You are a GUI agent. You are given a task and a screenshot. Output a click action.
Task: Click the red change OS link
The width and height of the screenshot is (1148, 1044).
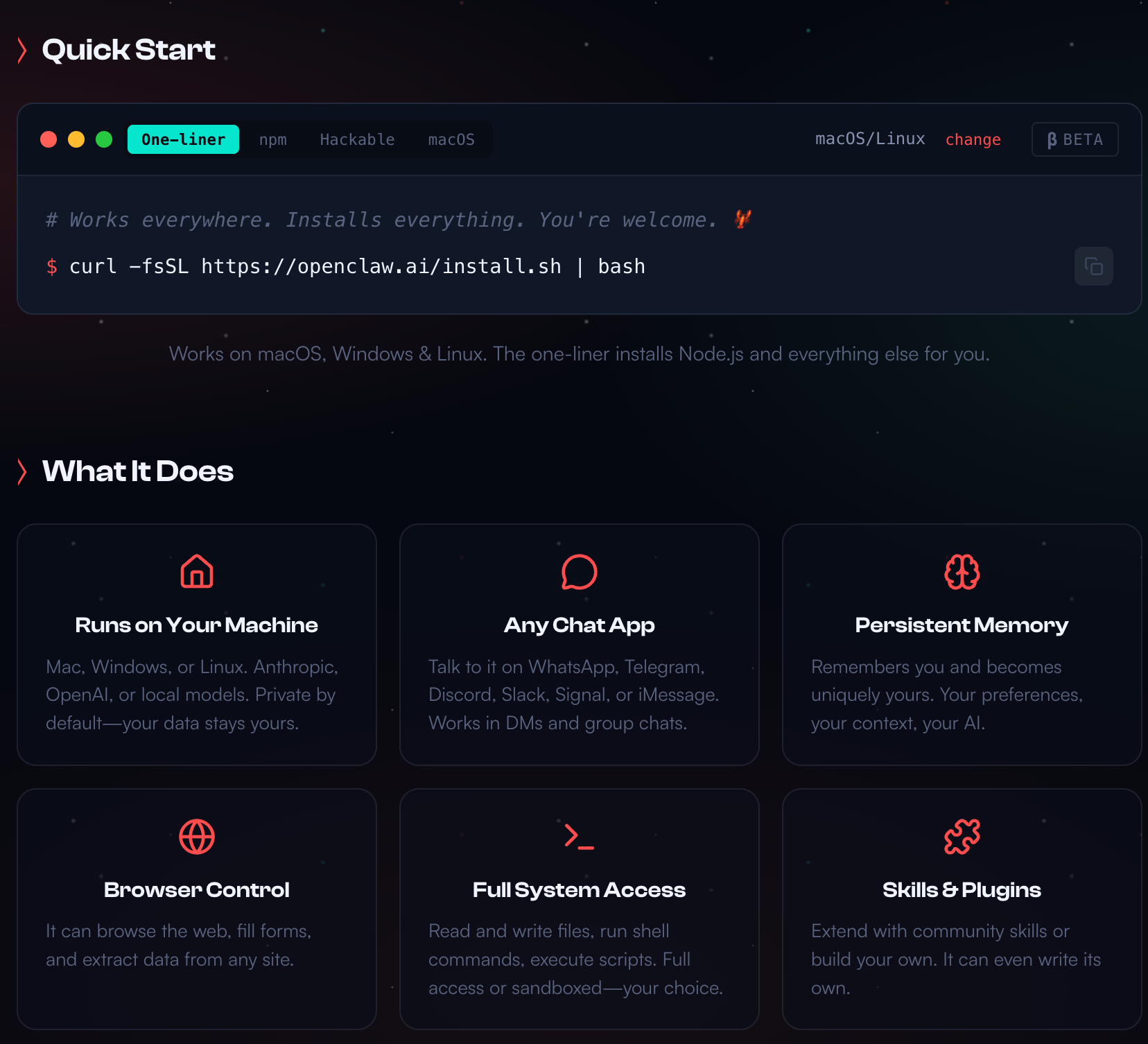[x=973, y=139]
